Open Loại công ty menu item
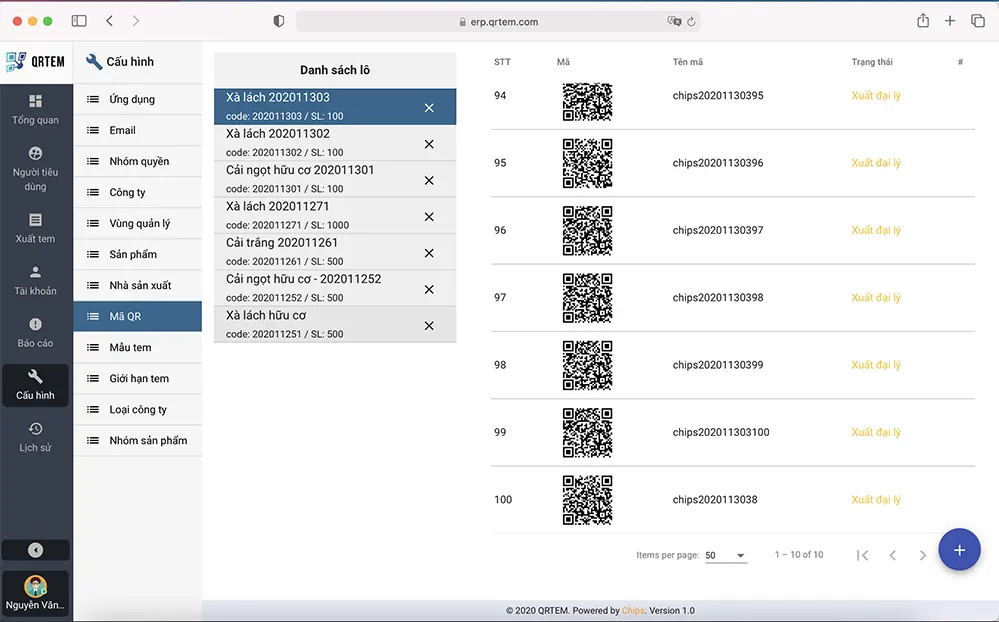Image resolution: width=999 pixels, height=622 pixels. 138,410
